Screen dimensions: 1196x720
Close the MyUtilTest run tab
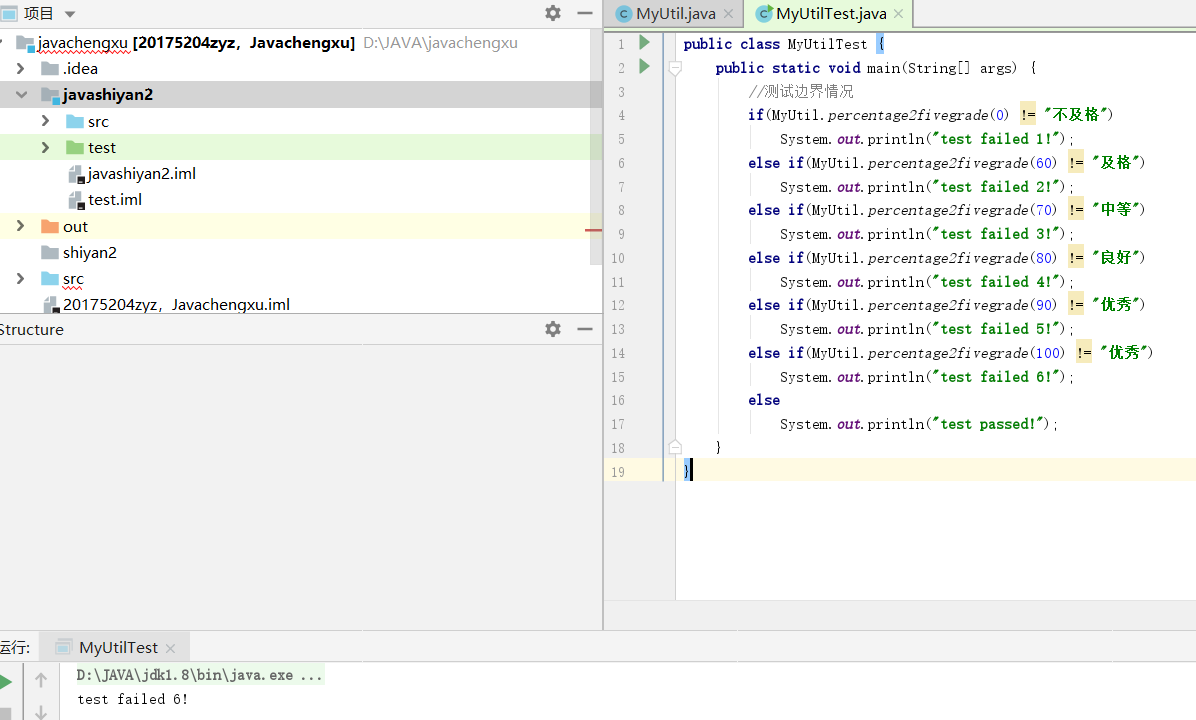170,648
